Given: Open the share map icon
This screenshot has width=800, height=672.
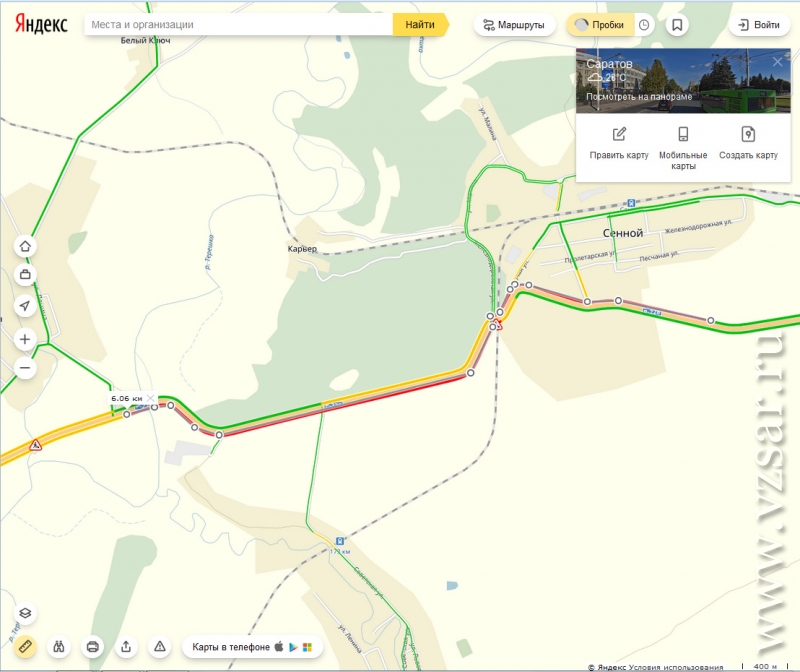Looking at the screenshot, I should (x=126, y=647).
